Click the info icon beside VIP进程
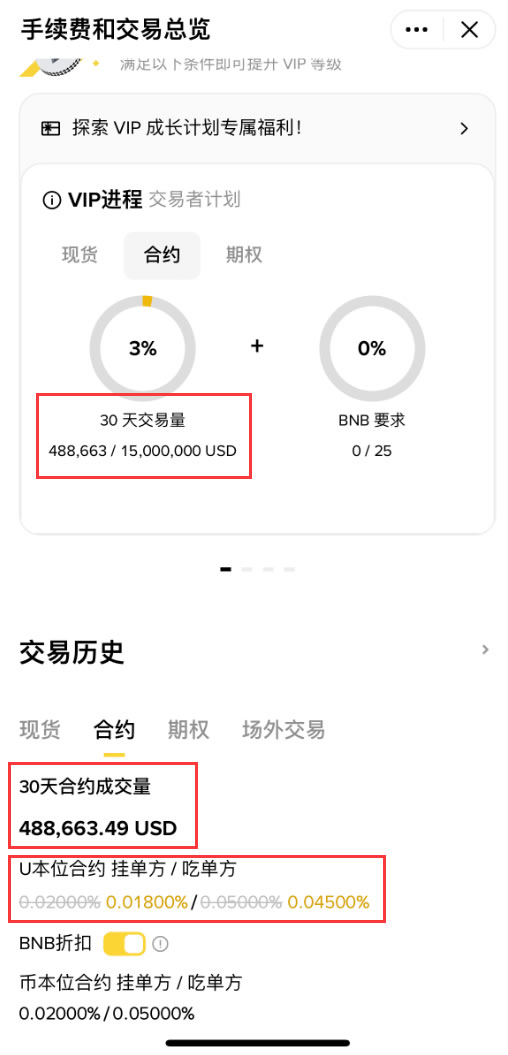Screen dimensions: 508x1055 click(51, 201)
